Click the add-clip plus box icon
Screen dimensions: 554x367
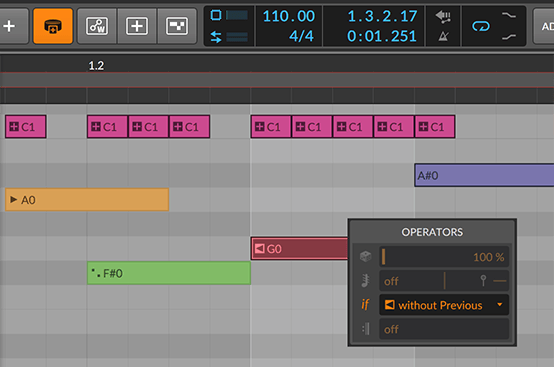pyautogui.click(x=137, y=26)
